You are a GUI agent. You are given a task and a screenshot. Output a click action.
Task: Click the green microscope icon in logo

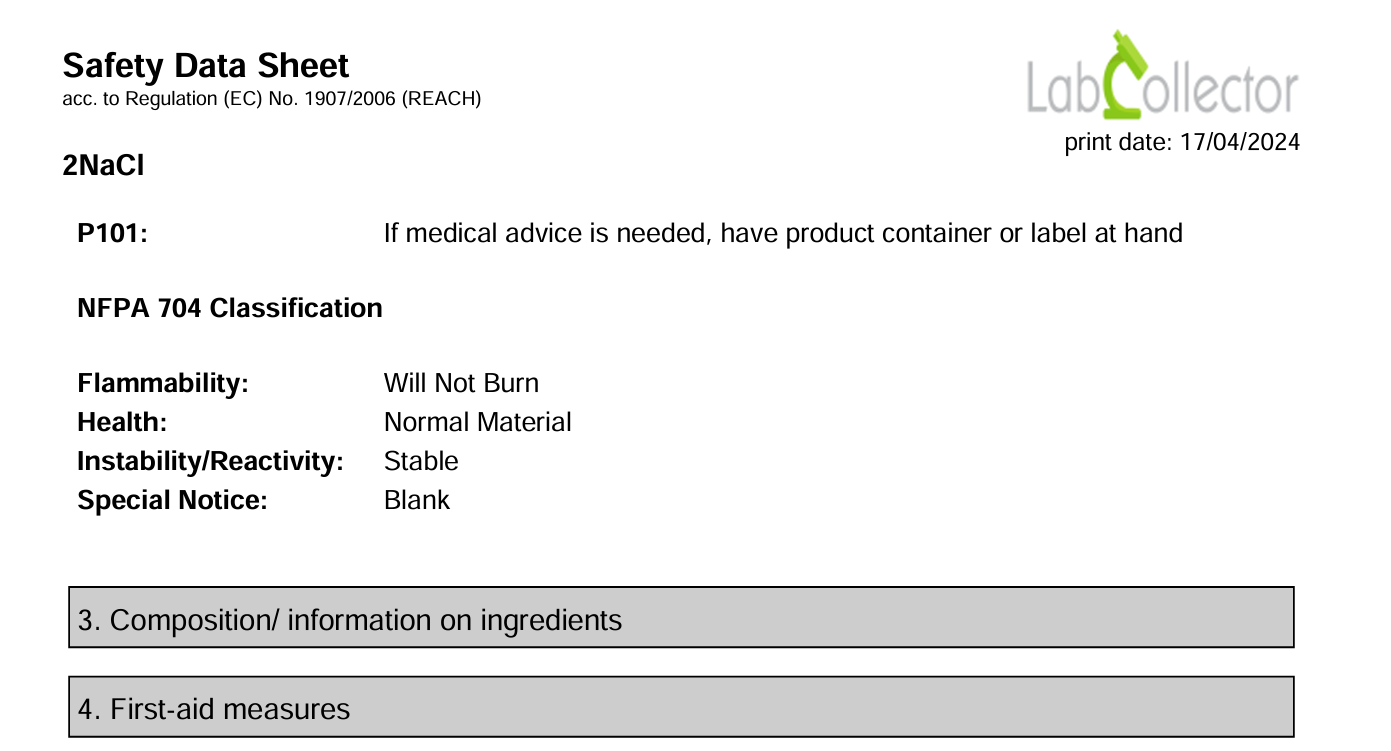[1134, 74]
